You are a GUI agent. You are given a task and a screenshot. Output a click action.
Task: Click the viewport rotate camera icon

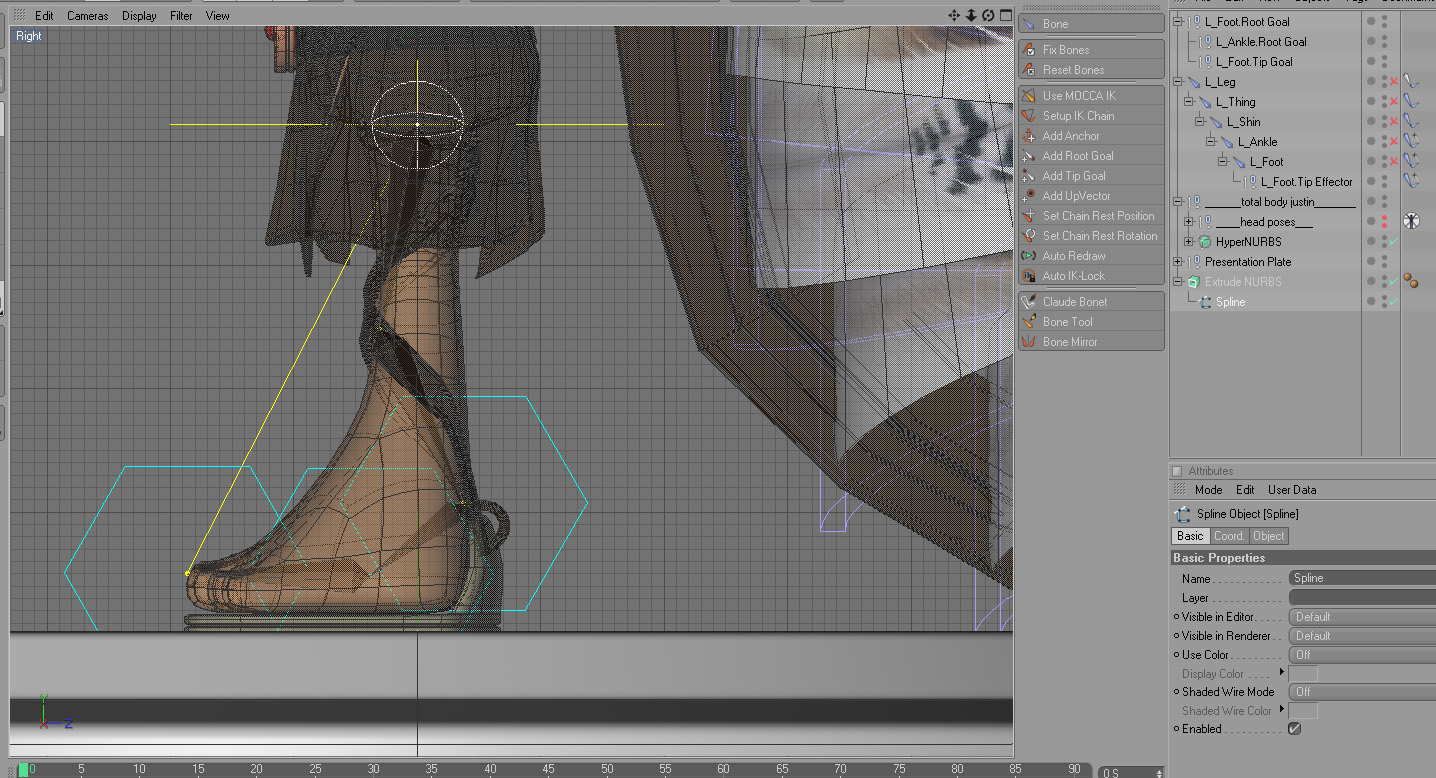tap(988, 15)
